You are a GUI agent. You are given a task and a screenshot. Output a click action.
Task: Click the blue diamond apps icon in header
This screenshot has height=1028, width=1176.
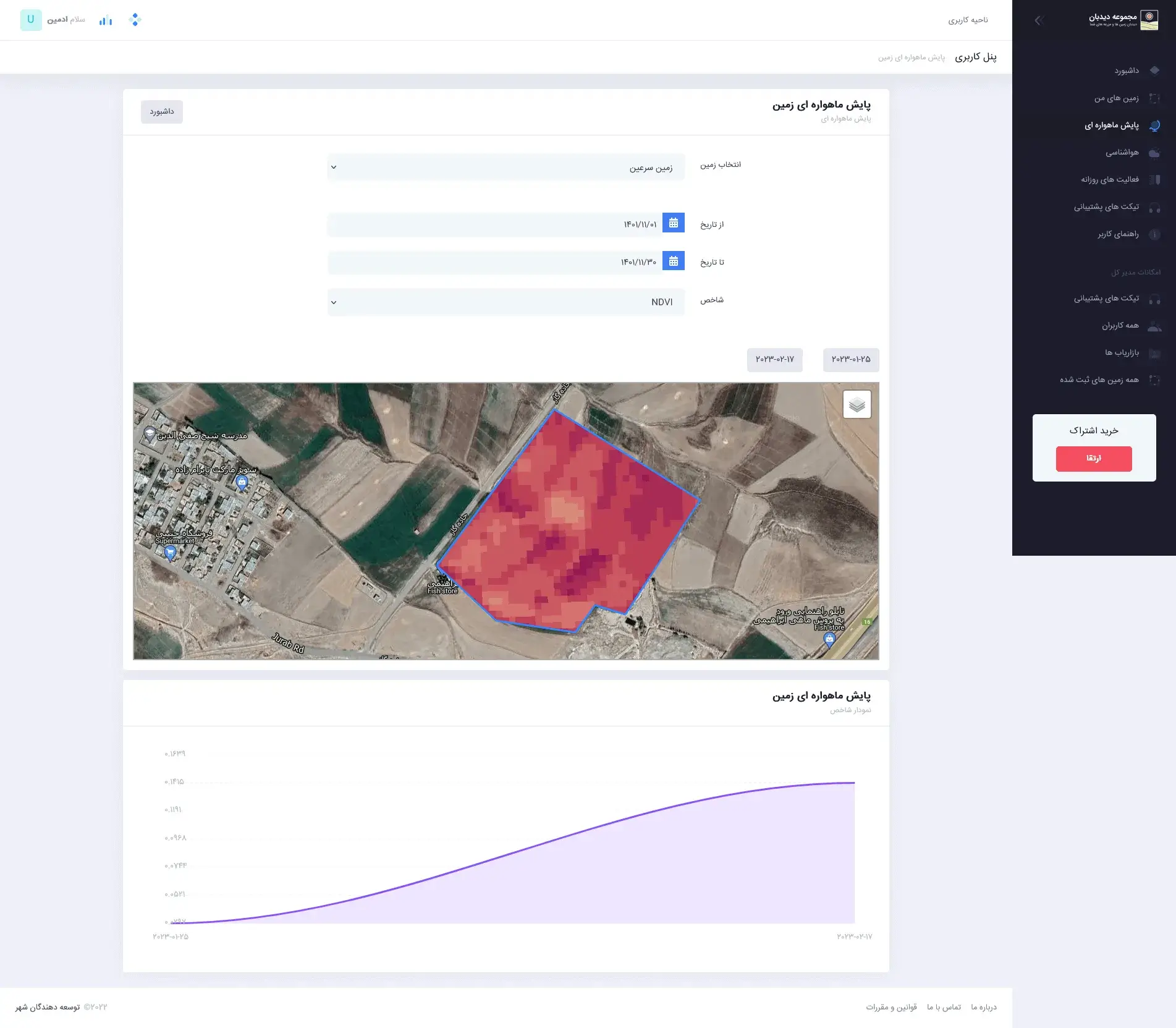tap(135, 20)
